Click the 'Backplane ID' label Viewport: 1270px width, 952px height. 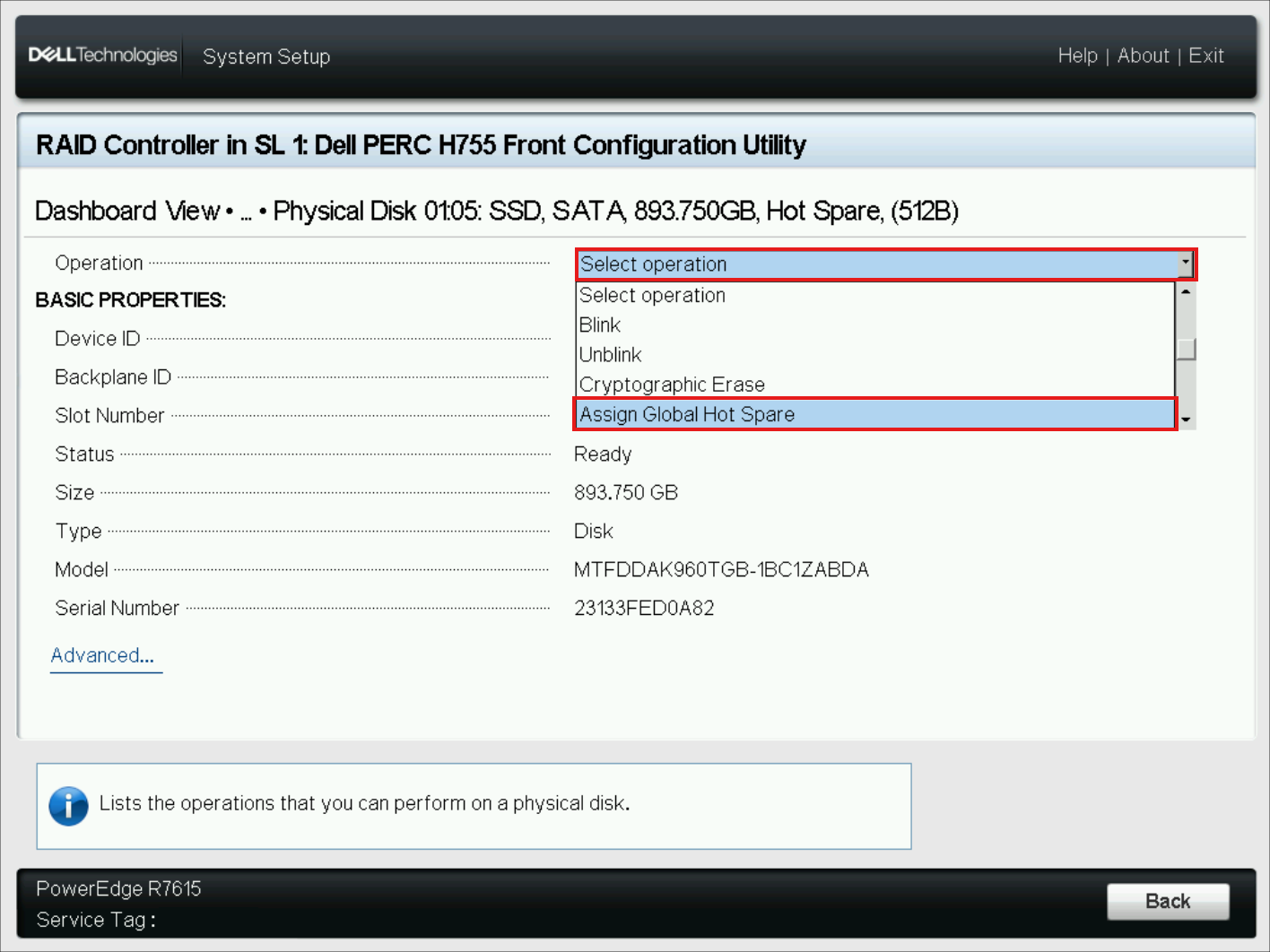coord(113,376)
